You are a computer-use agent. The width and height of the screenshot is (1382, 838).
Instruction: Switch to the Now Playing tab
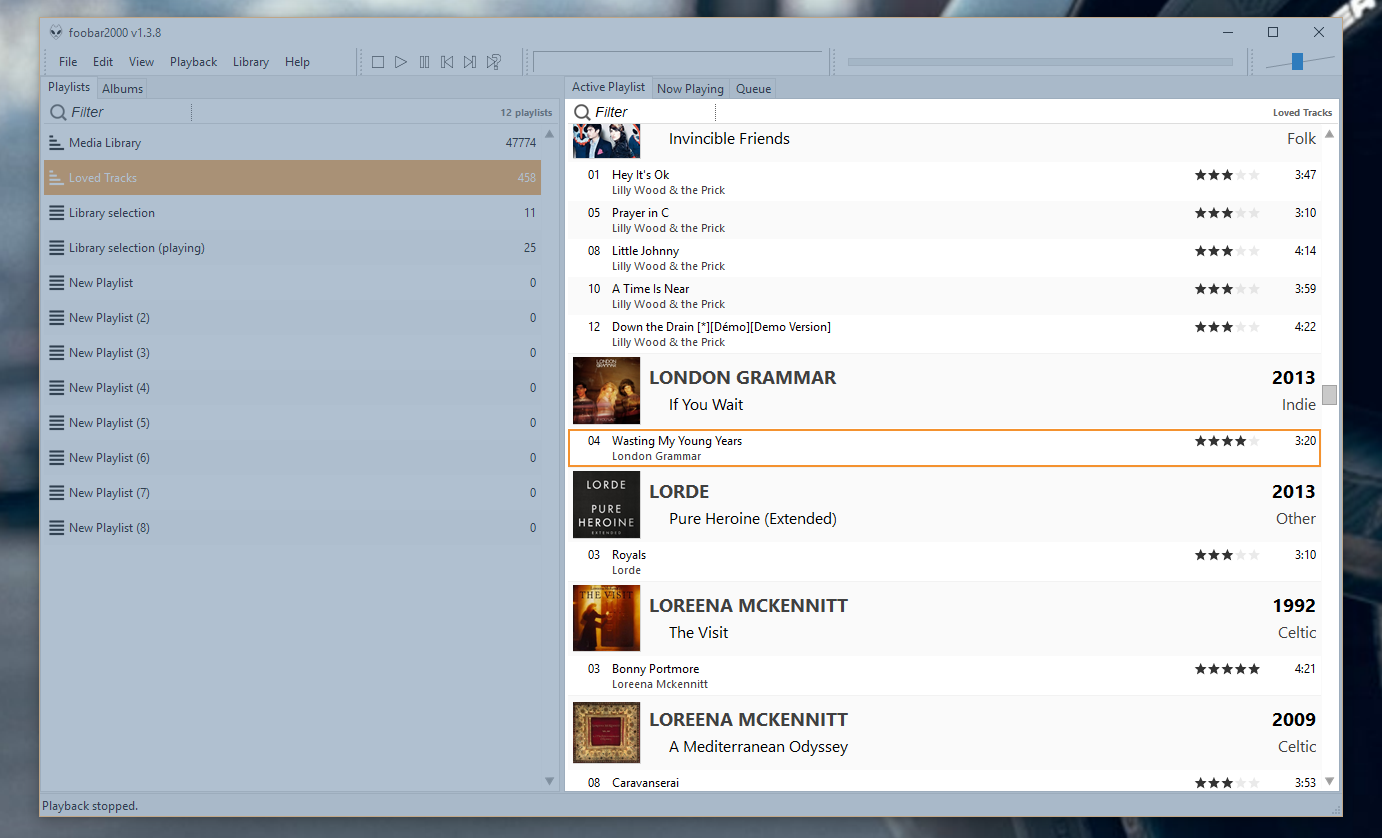(x=690, y=89)
